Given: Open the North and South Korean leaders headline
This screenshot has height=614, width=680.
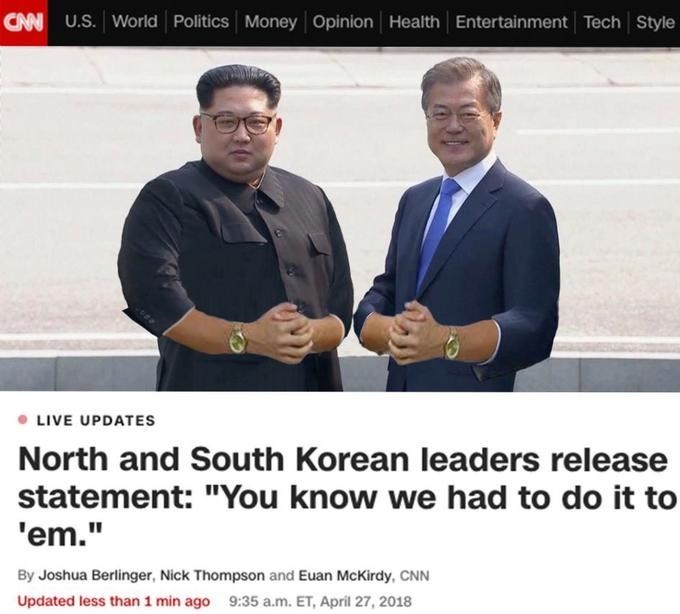Looking at the screenshot, I should (x=347, y=497).
